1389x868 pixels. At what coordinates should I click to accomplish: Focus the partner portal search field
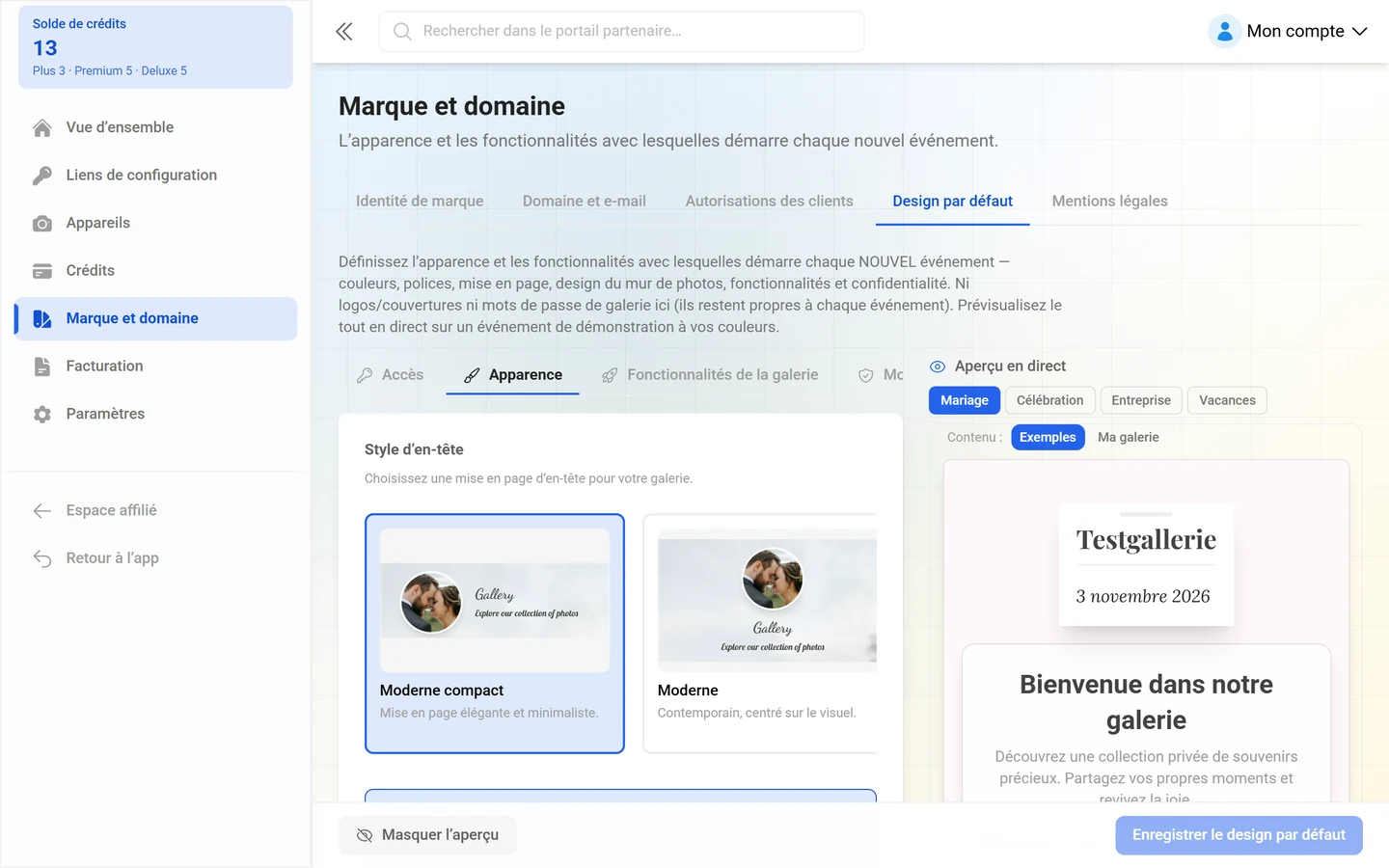pos(621,32)
